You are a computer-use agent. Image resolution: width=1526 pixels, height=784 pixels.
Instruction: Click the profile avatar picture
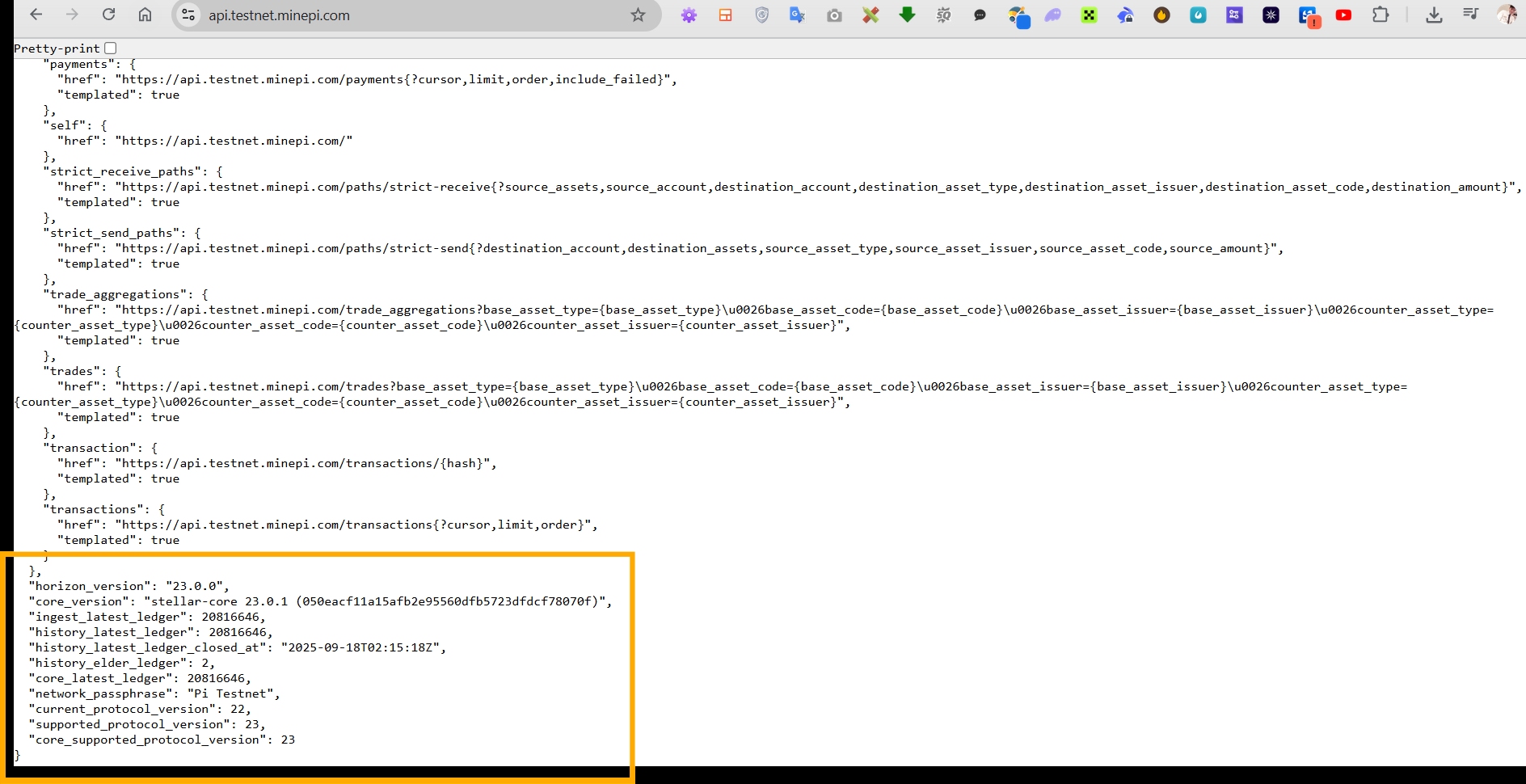coord(1507,14)
